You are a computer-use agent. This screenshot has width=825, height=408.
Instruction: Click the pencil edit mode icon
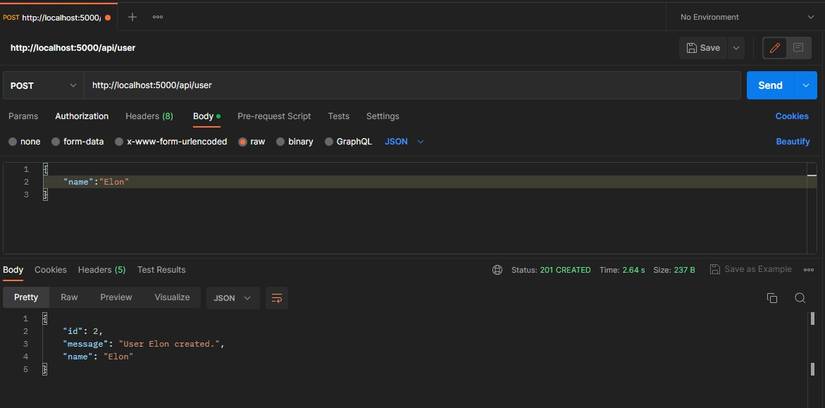(x=774, y=48)
